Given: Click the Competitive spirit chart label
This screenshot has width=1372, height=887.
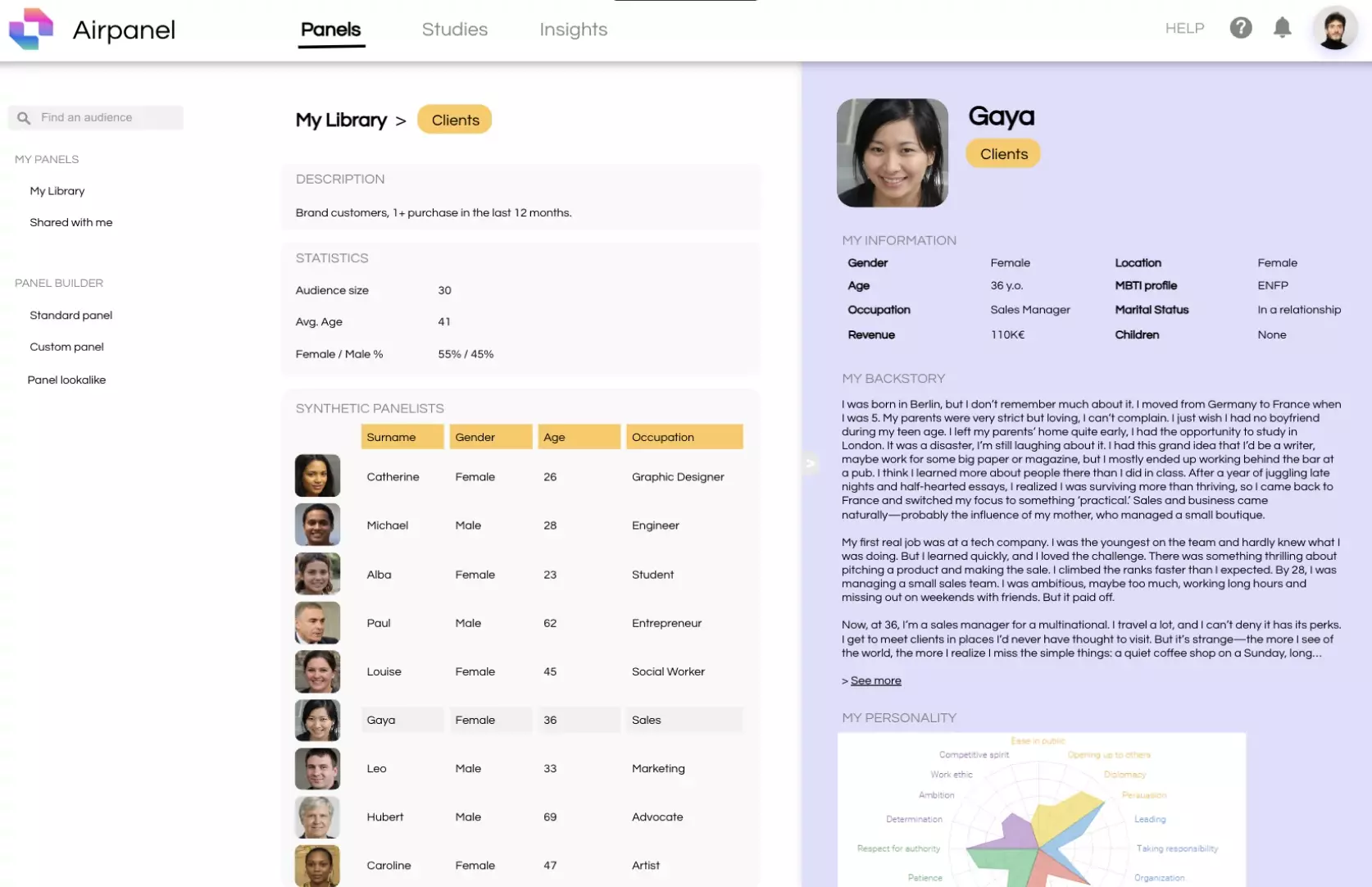Looking at the screenshot, I should [974, 755].
